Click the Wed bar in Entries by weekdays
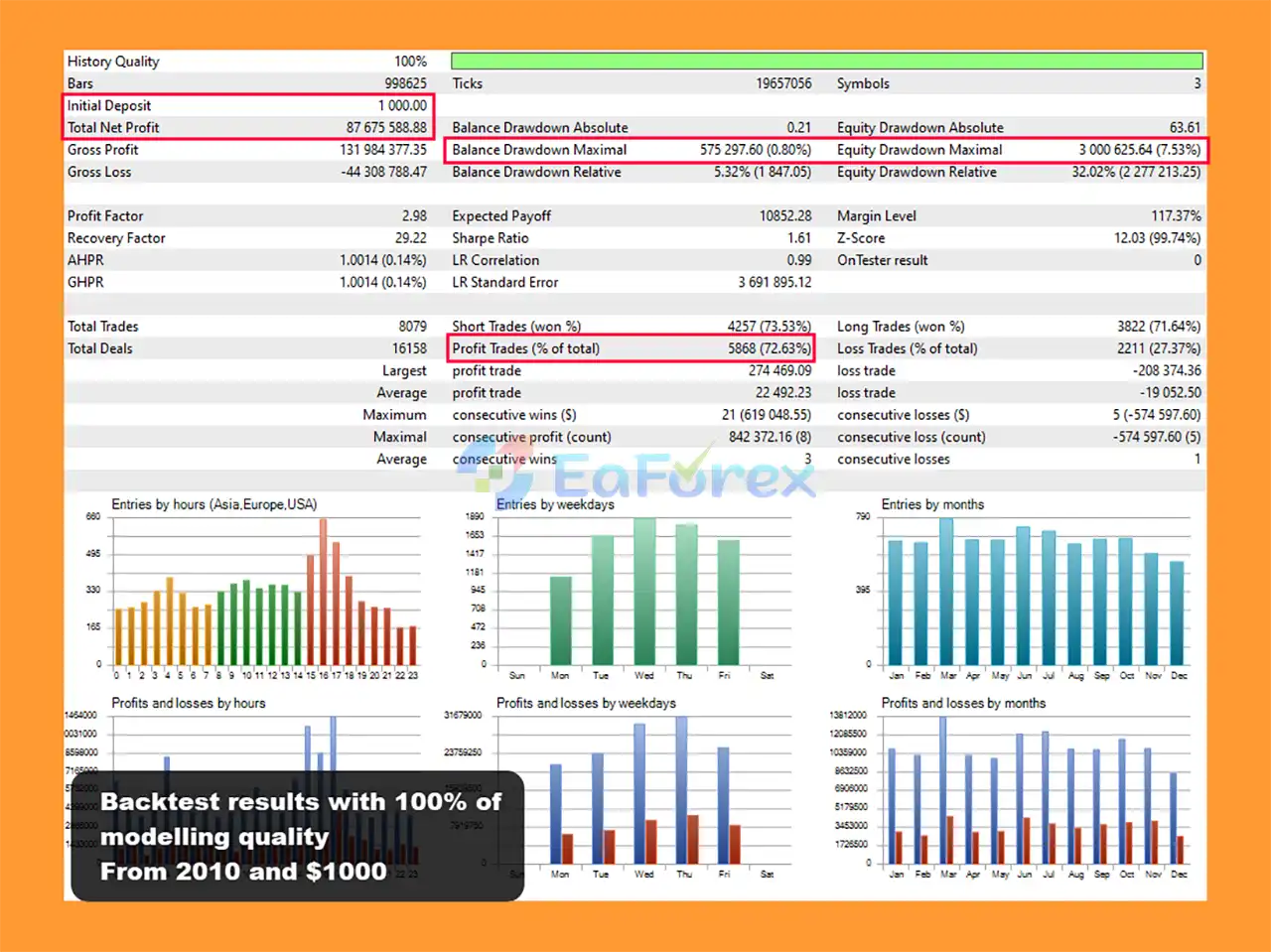 coord(644,592)
